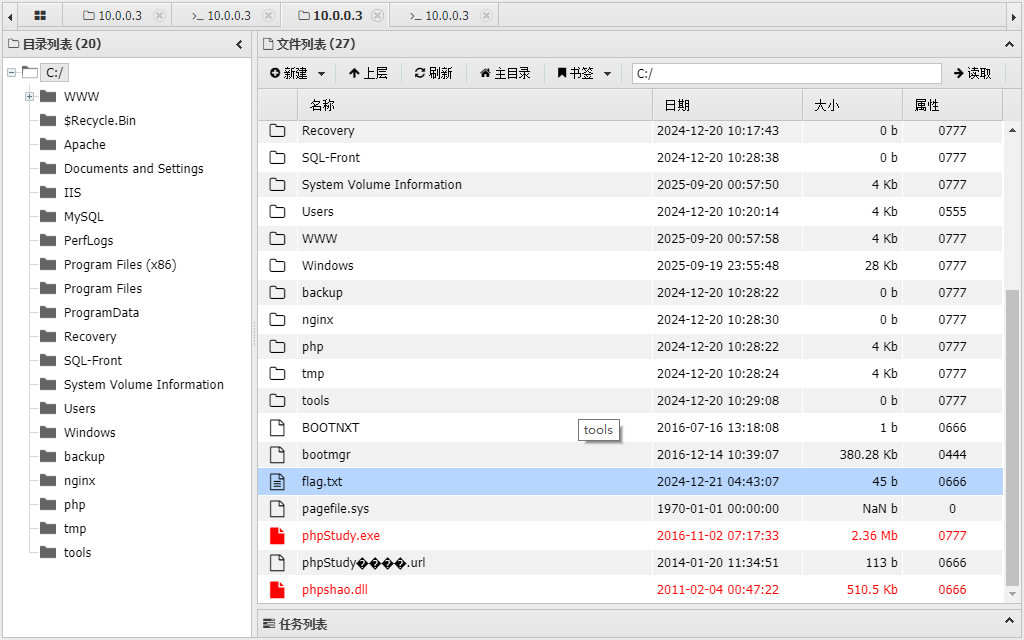Click the bootmgr file icon
The height and width of the screenshot is (640, 1024).
tap(278, 455)
